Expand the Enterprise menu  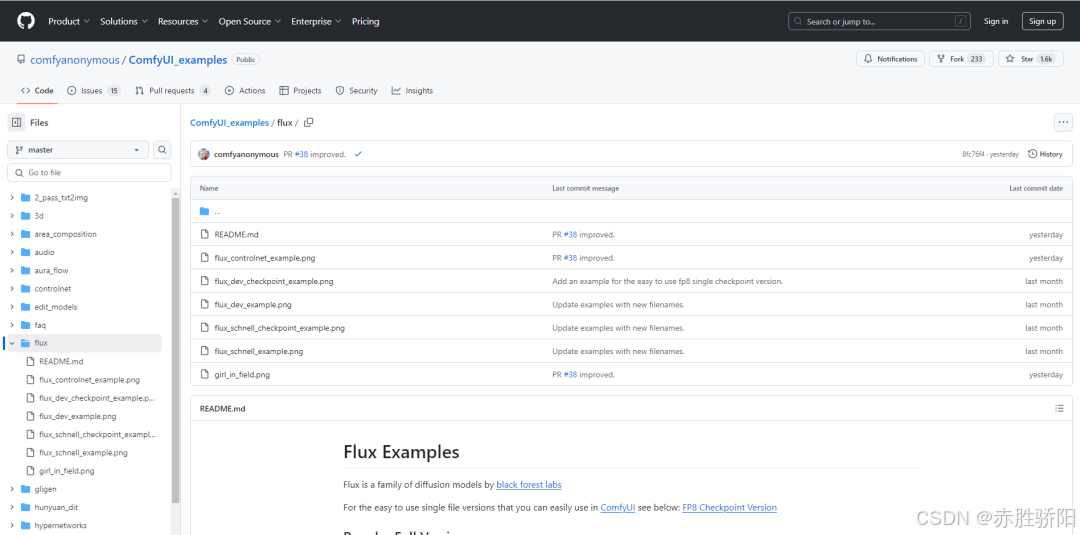click(x=316, y=21)
